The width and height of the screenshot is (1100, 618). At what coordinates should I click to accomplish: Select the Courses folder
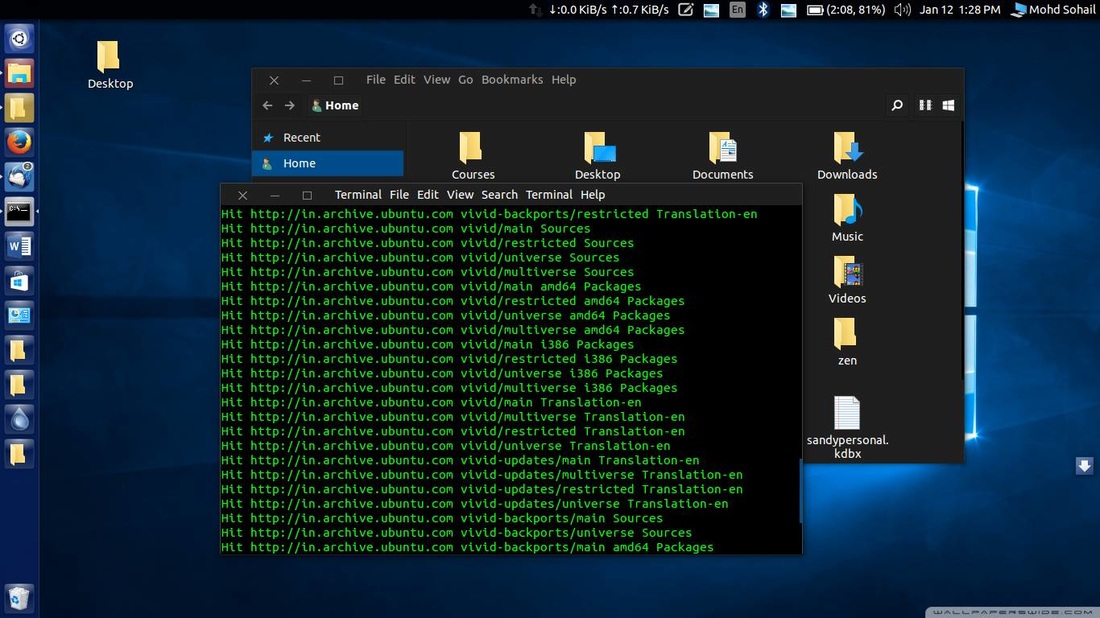tap(472, 156)
